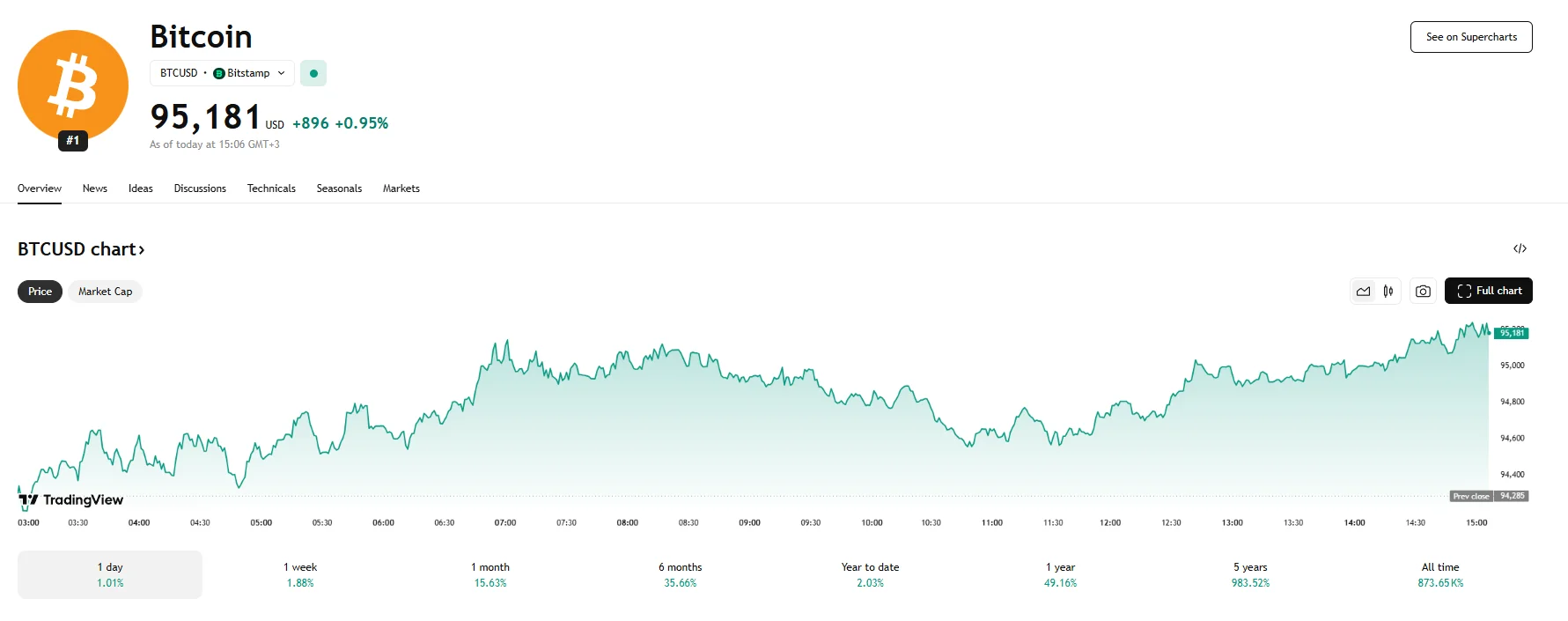
Task: Switch chart to Market Cap
Action: (x=105, y=292)
